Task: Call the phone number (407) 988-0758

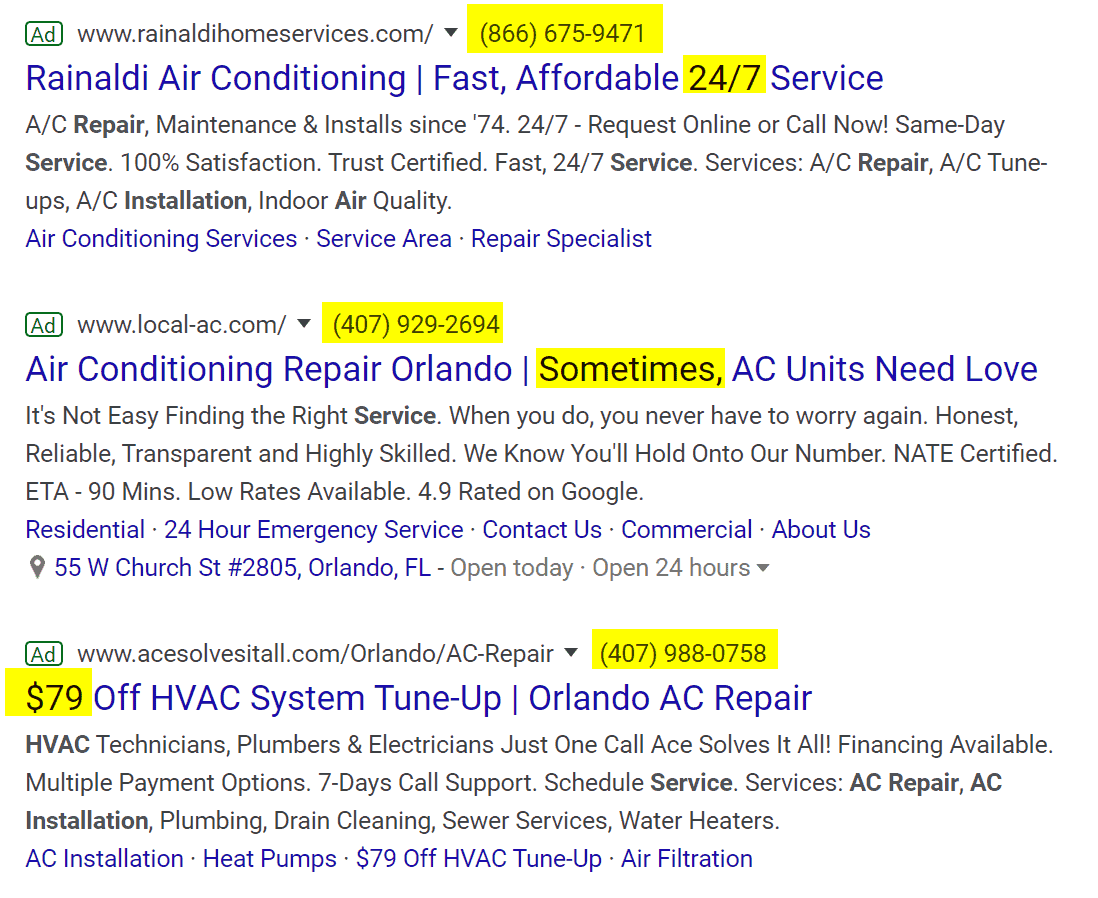Action: tap(683, 654)
